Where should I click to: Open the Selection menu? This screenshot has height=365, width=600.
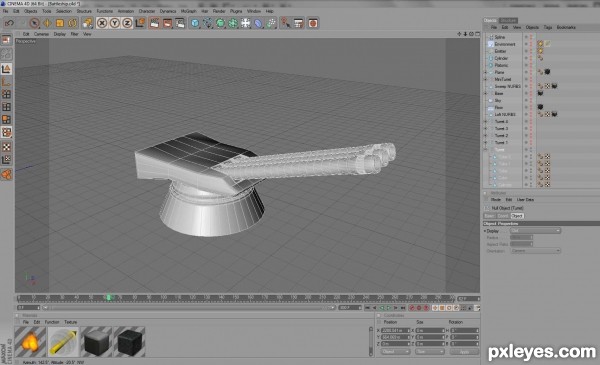tap(64, 11)
